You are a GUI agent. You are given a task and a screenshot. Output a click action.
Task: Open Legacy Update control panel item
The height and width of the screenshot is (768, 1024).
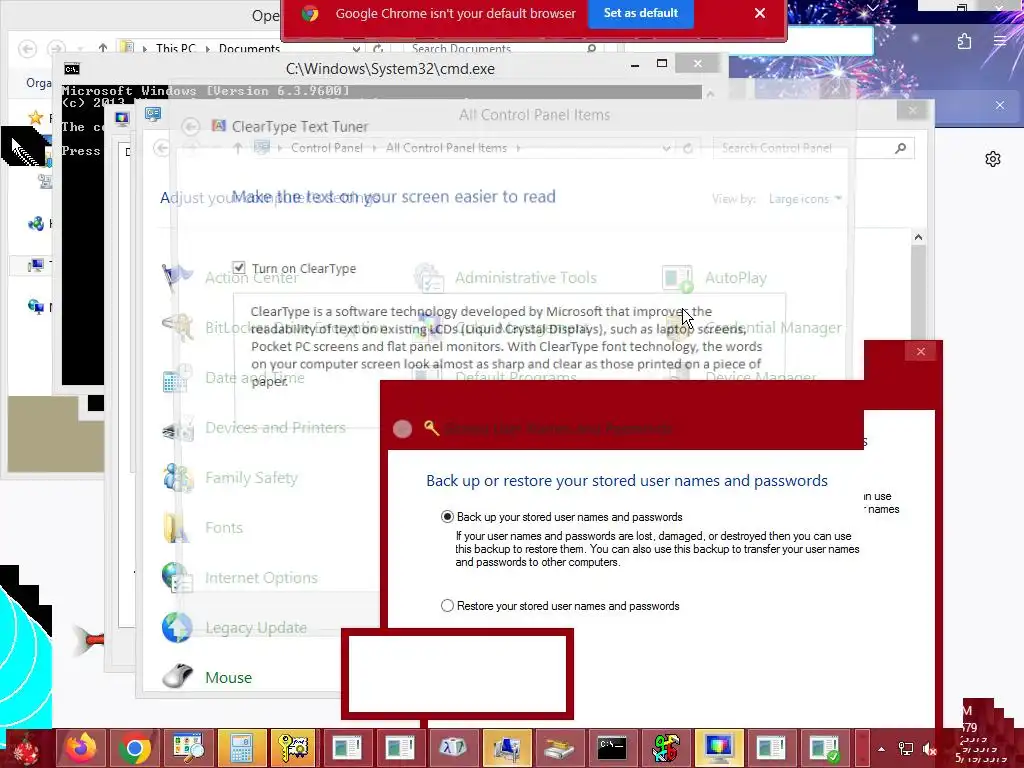pos(255,628)
